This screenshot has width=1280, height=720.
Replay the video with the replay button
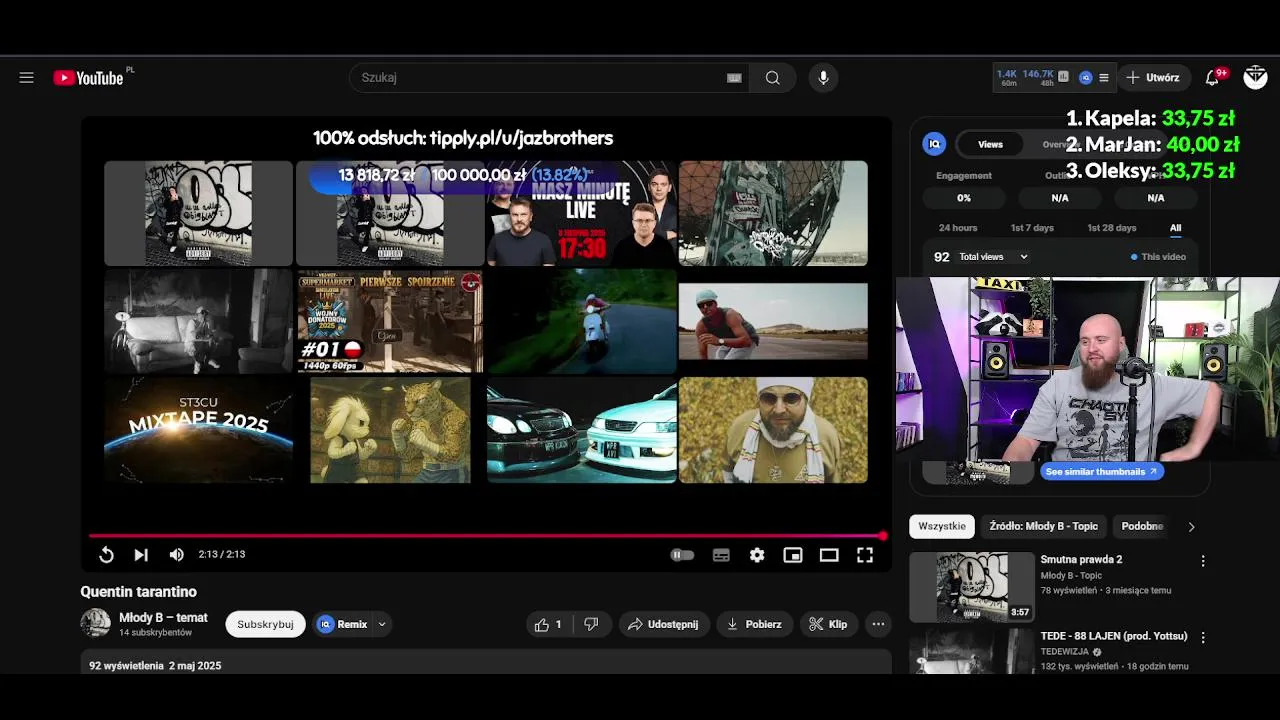106,554
